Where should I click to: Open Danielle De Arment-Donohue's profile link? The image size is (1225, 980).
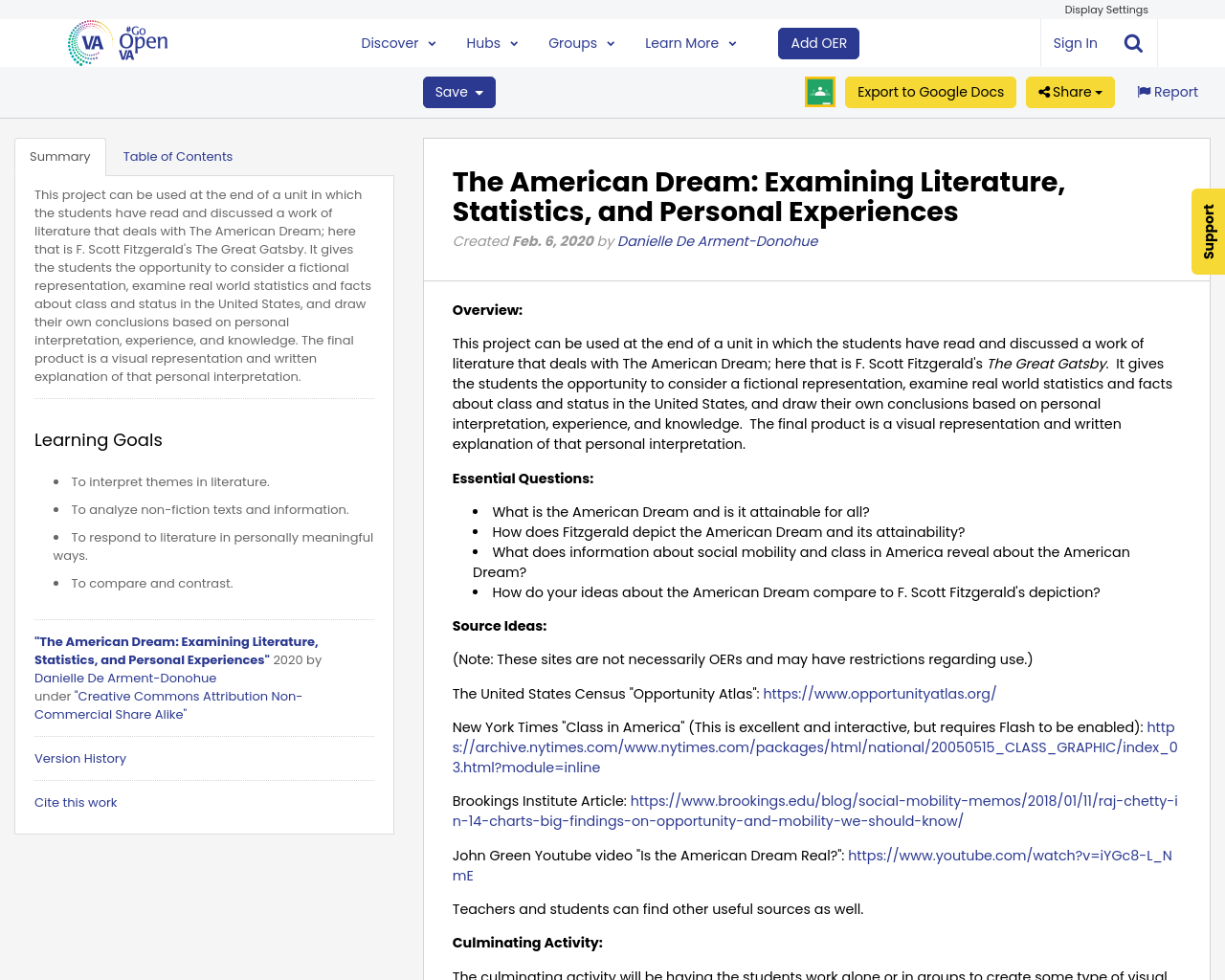(x=717, y=240)
